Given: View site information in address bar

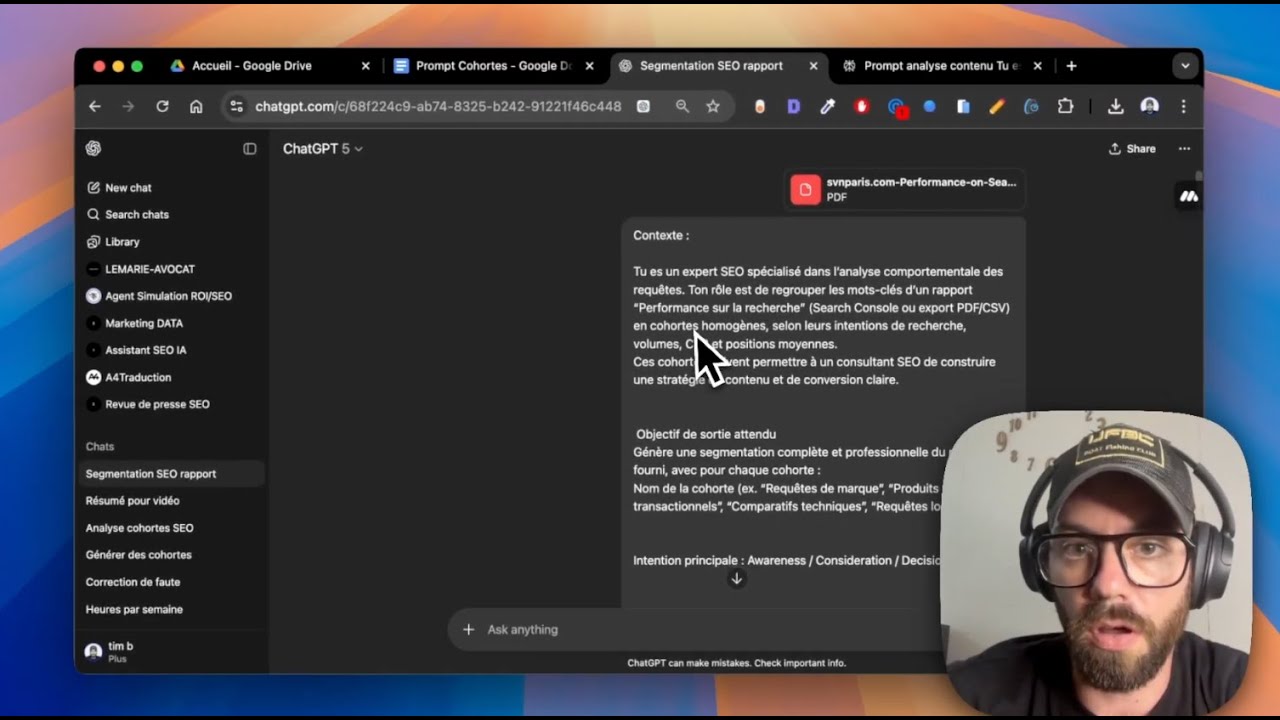Looking at the screenshot, I should (236, 106).
